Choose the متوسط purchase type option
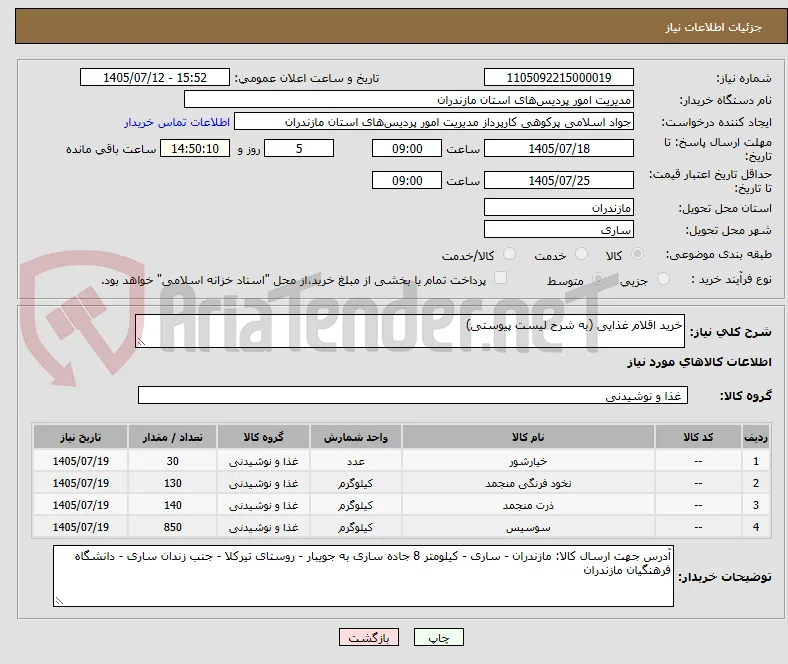The image size is (788, 664). pyautogui.click(x=599, y=278)
